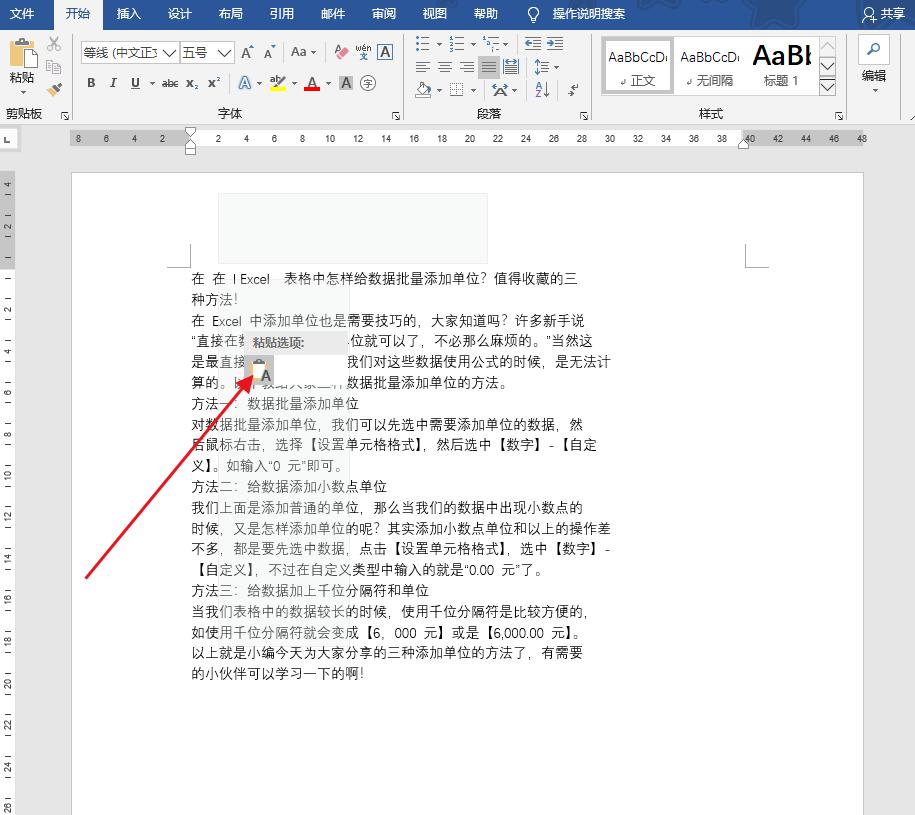
Task: Open the Sort icon in paragraph group
Action: 542,88
